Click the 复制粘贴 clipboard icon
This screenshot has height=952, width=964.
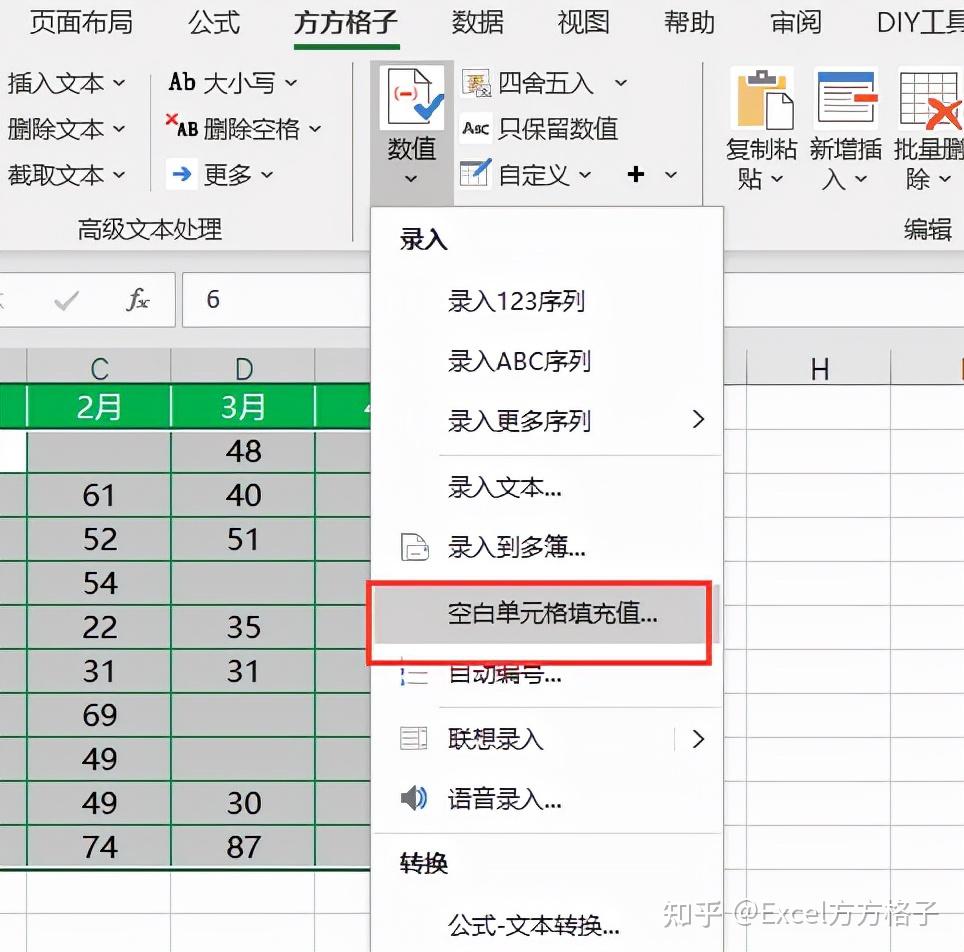click(x=761, y=100)
